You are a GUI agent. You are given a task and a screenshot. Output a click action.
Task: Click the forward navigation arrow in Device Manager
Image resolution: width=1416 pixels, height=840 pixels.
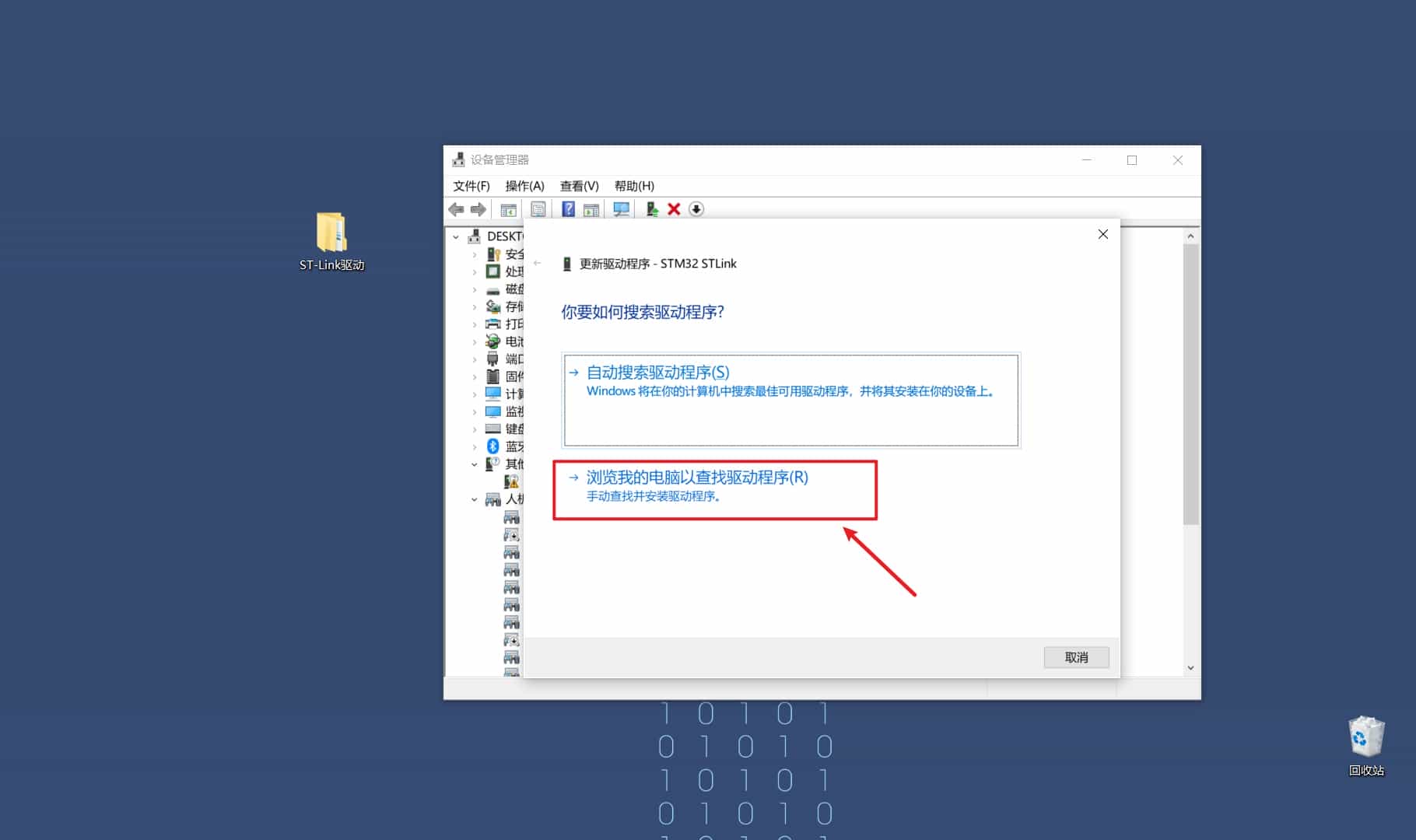pos(478,209)
